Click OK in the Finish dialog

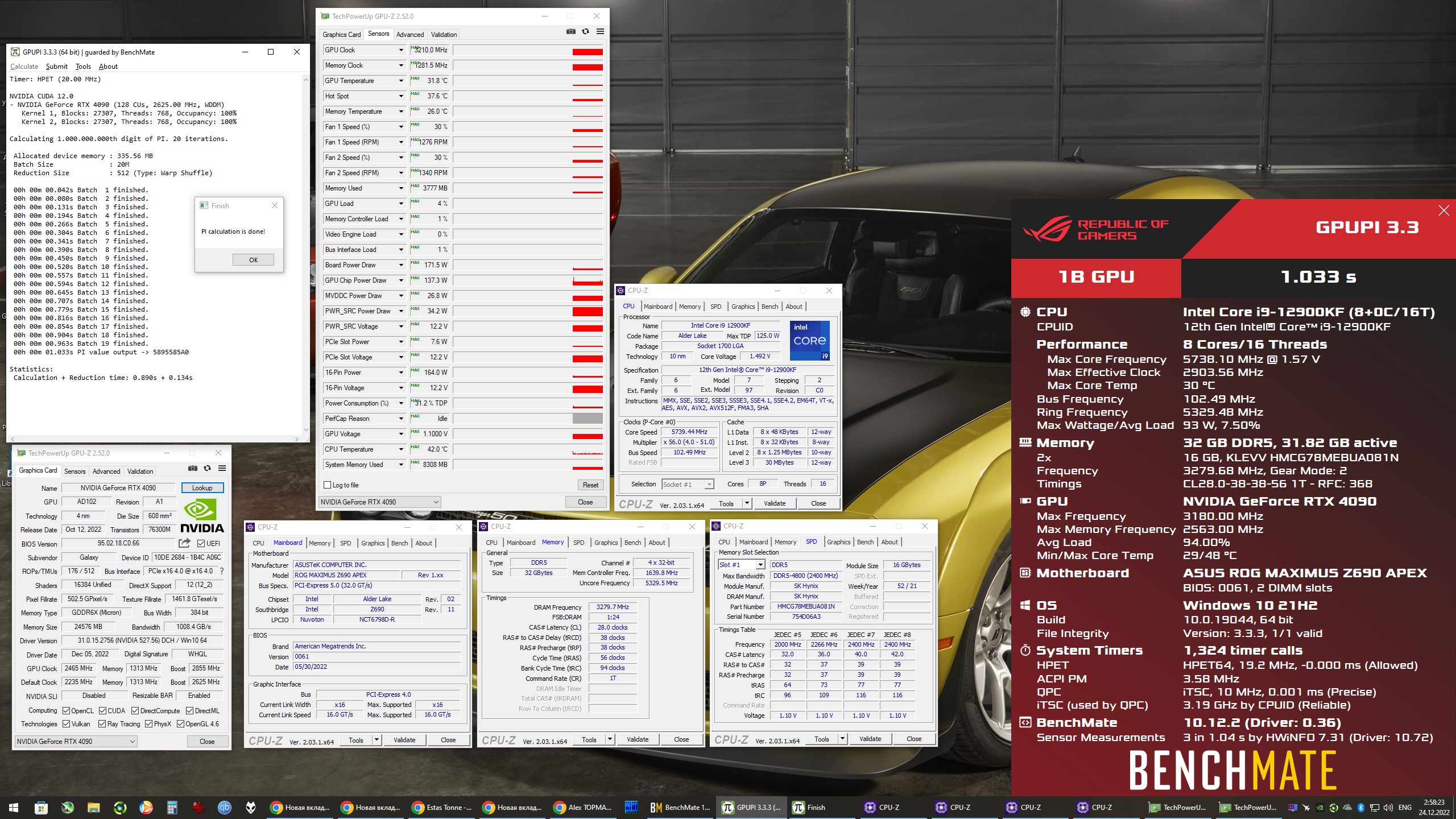[253, 260]
